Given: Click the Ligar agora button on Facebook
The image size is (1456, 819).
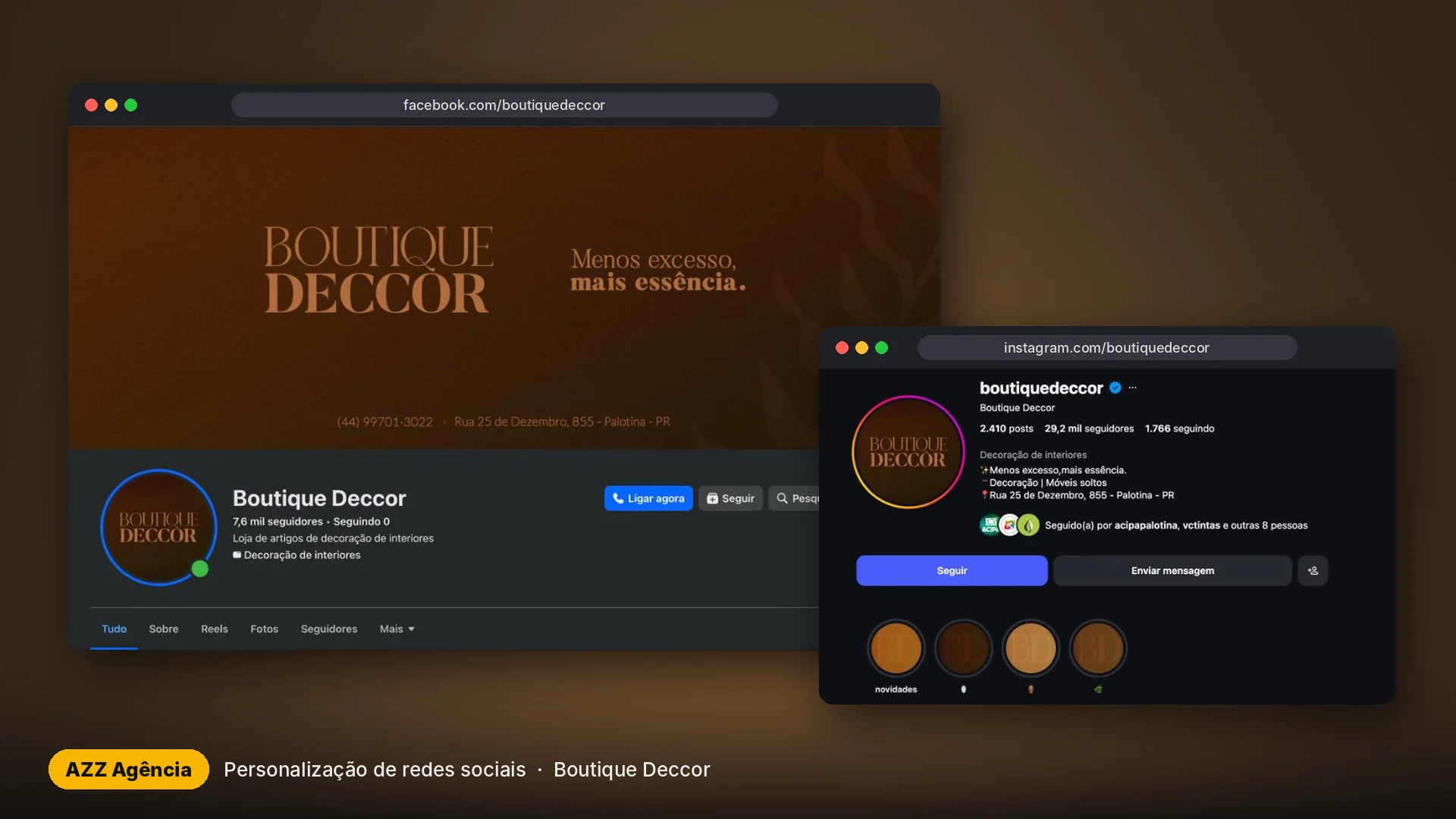Looking at the screenshot, I should [x=648, y=498].
